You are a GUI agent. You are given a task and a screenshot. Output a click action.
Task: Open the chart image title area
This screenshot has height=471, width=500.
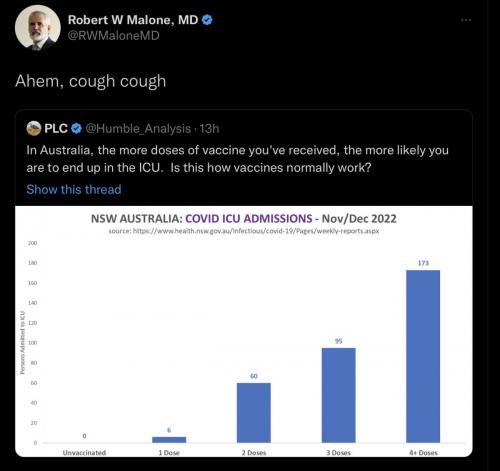pyautogui.click(x=244, y=219)
